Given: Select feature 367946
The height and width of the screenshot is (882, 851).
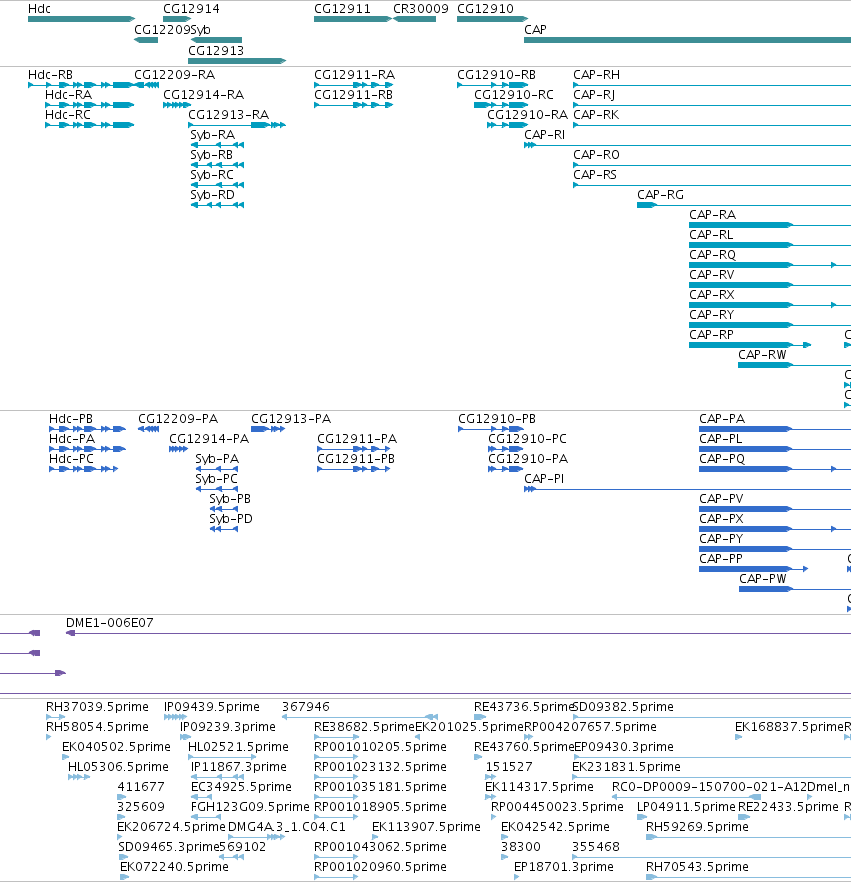Looking at the screenshot, I should coord(360,717).
